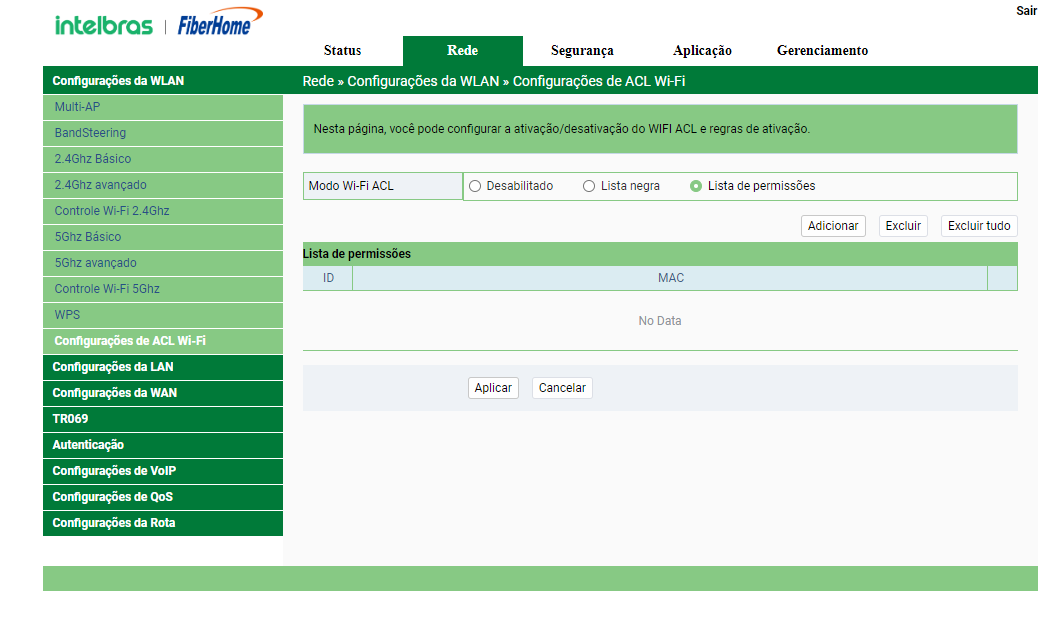Click the breadcrumb Rede » Configurações da WLAN
The height and width of the screenshot is (618, 1057).
click(x=401, y=82)
